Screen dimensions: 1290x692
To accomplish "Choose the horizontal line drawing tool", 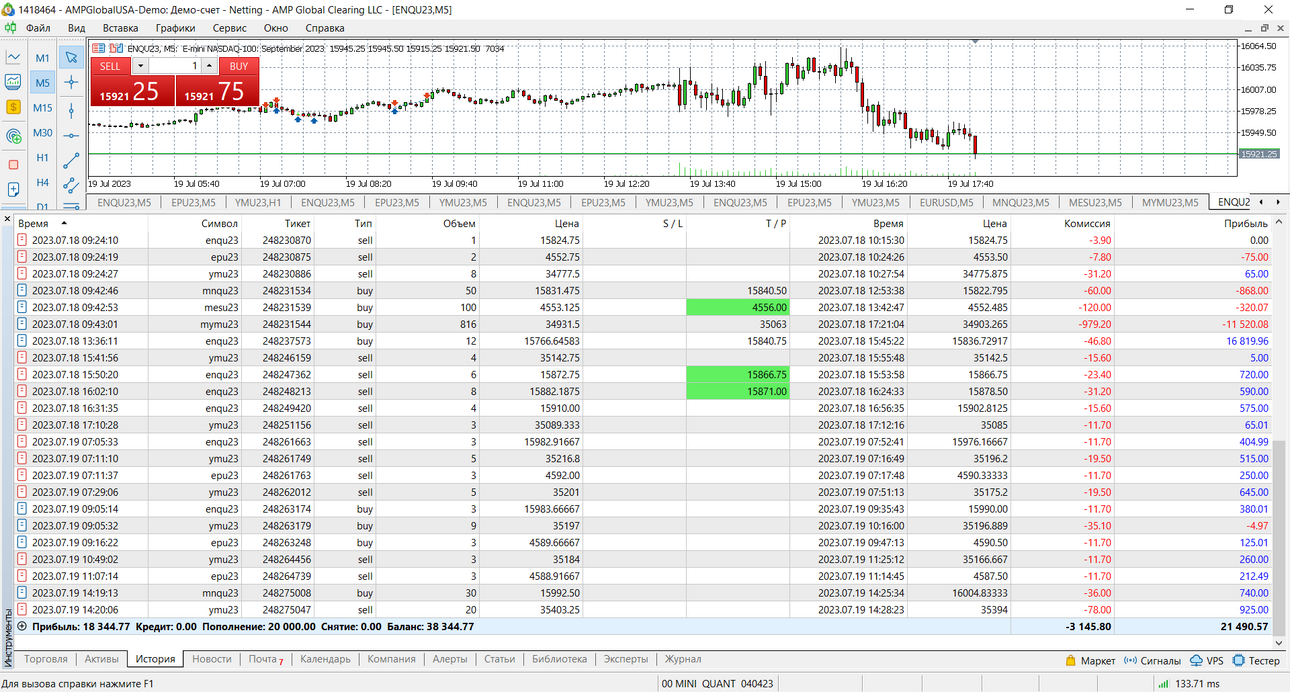I will (71, 135).
